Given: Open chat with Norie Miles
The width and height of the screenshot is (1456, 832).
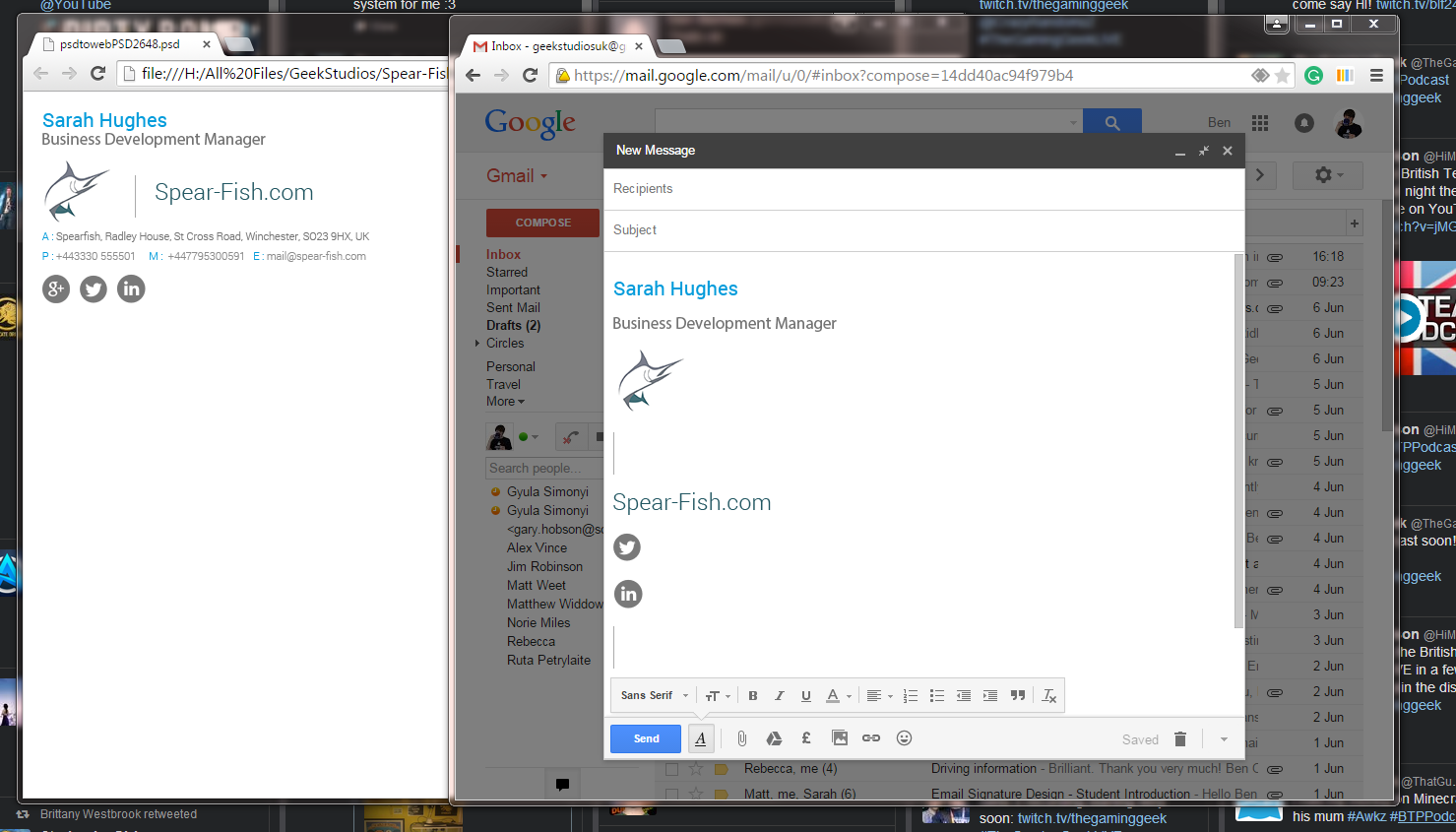Looking at the screenshot, I should click(x=538, y=623).
